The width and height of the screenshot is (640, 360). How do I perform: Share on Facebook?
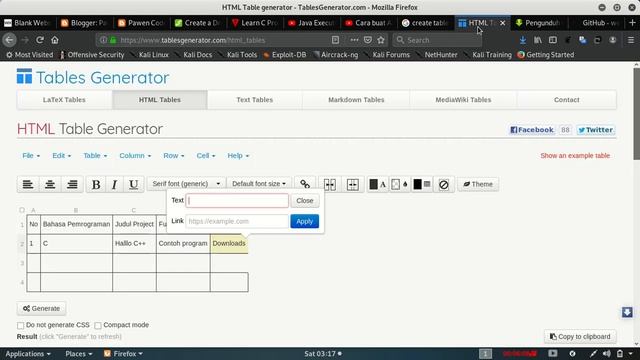[x=532, y=130]
